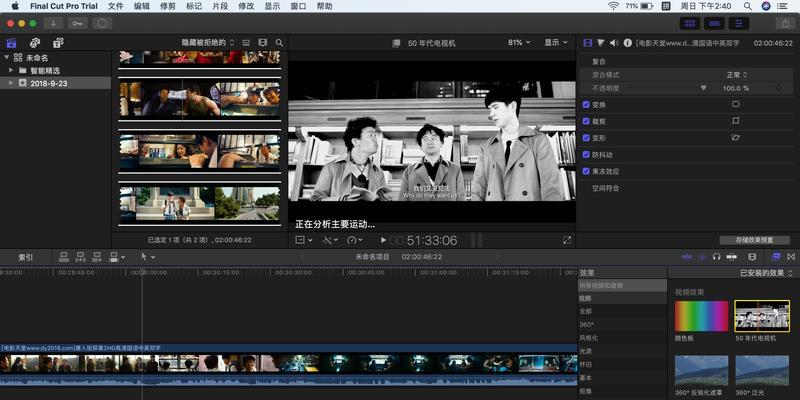Open the Background Tasks circle icon
Screen dimensions: 800x400
[102, 23]
